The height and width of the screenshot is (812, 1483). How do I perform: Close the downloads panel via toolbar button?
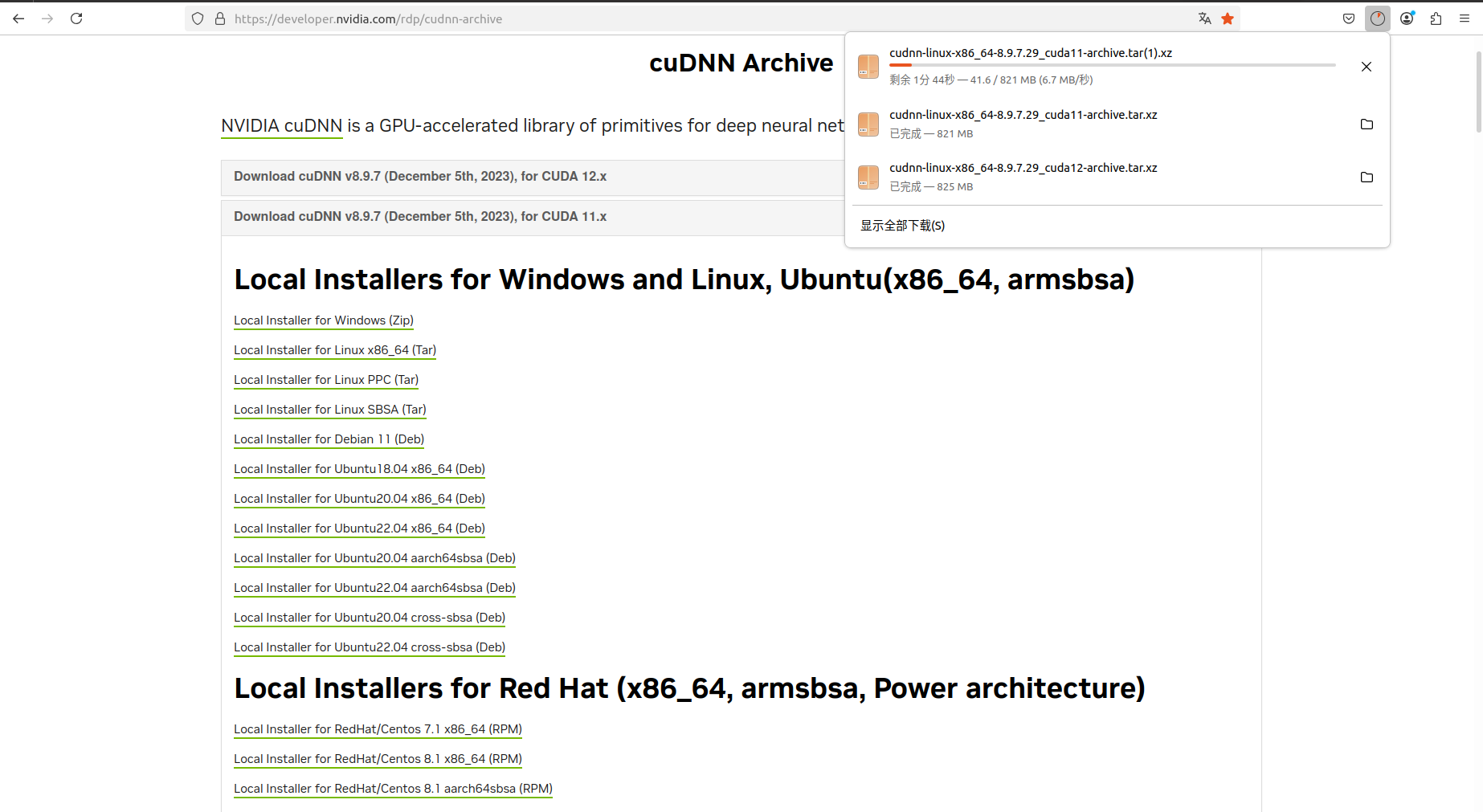[x=1378, y=18]
